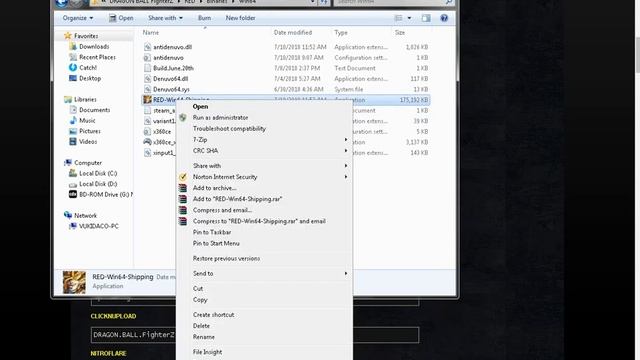The image size is (640, 360).
Task: Click the RED-Win64-Shipping application icon in list
Action: coord(147,100)
